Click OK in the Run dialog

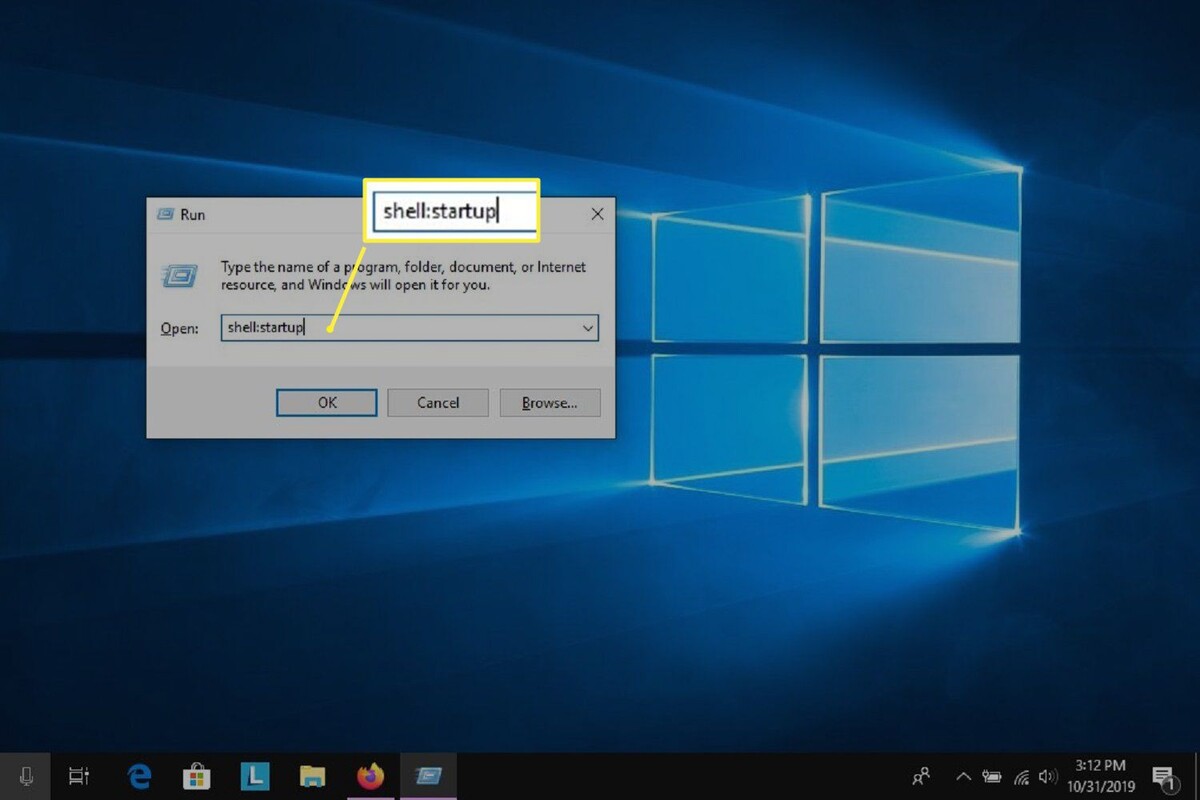(x=327, y=403)
